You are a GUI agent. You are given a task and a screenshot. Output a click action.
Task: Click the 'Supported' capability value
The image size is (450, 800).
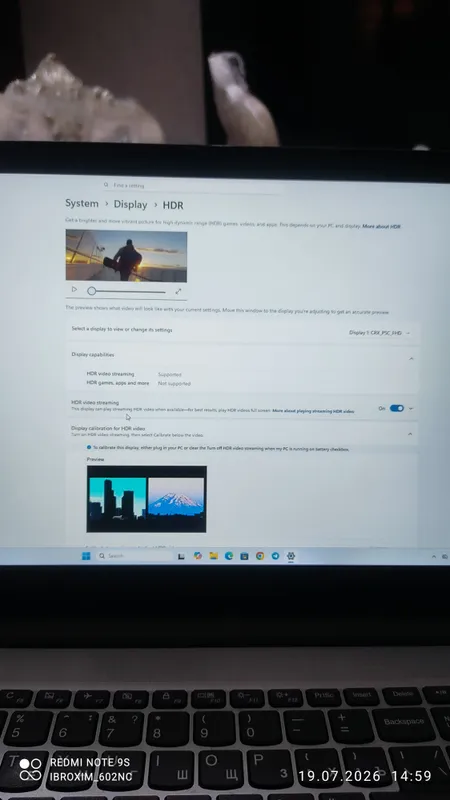169,374
